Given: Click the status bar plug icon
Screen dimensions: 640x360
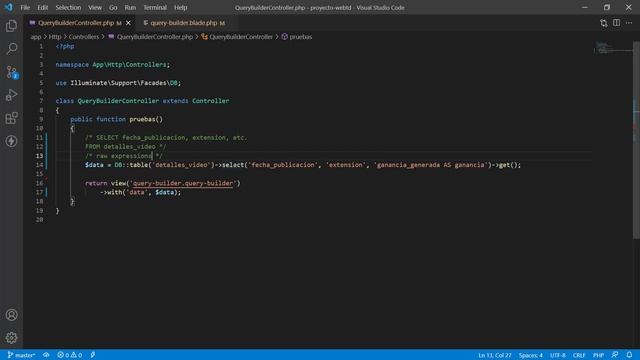Looking at the screenshot, I should pos(93,355).
